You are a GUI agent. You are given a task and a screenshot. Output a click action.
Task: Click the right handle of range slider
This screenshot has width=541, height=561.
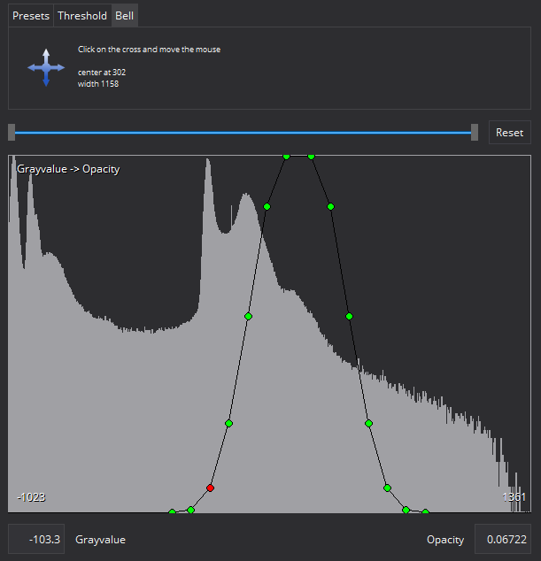tap(474, 132)
